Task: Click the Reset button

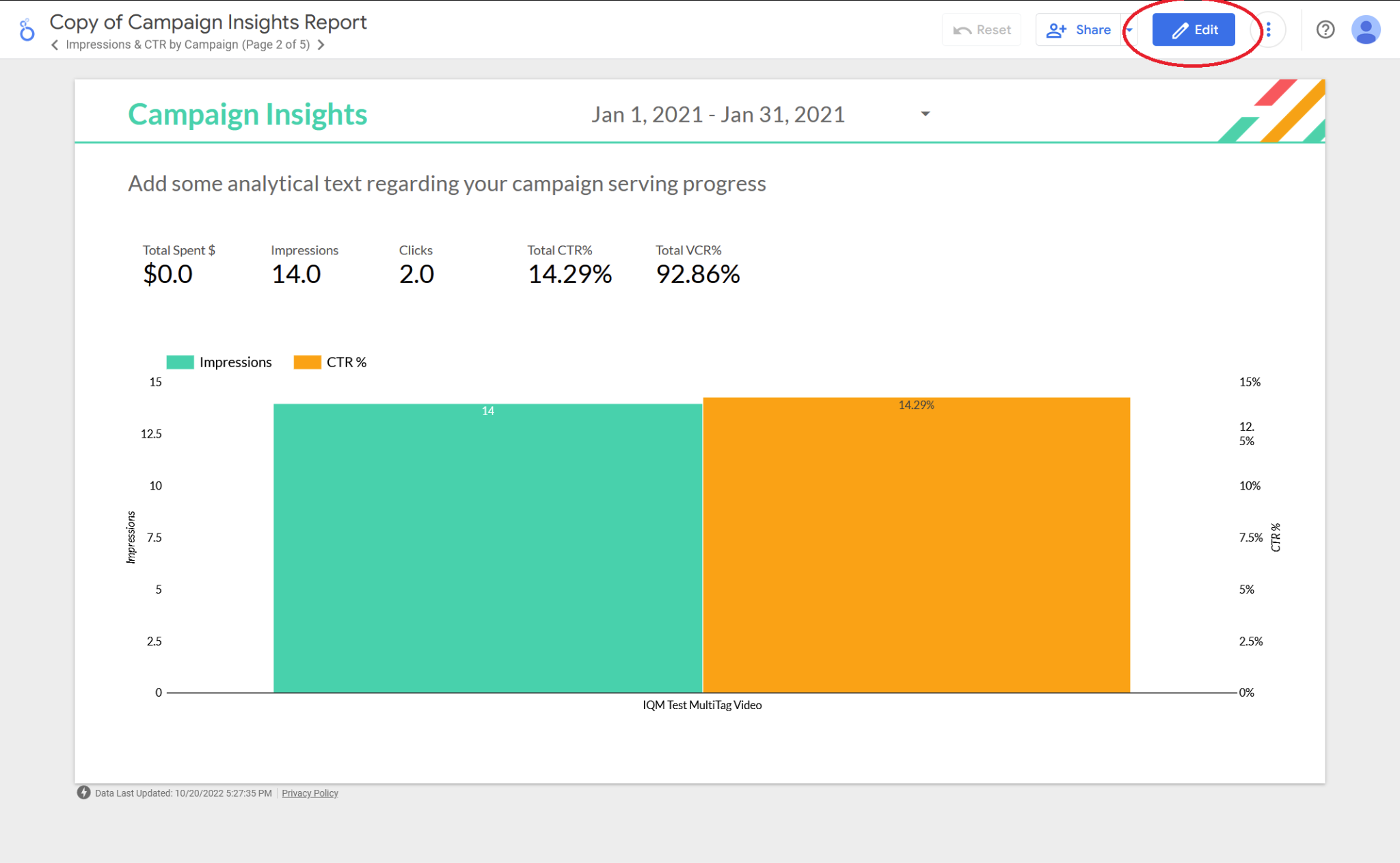Action: point(982,30)
